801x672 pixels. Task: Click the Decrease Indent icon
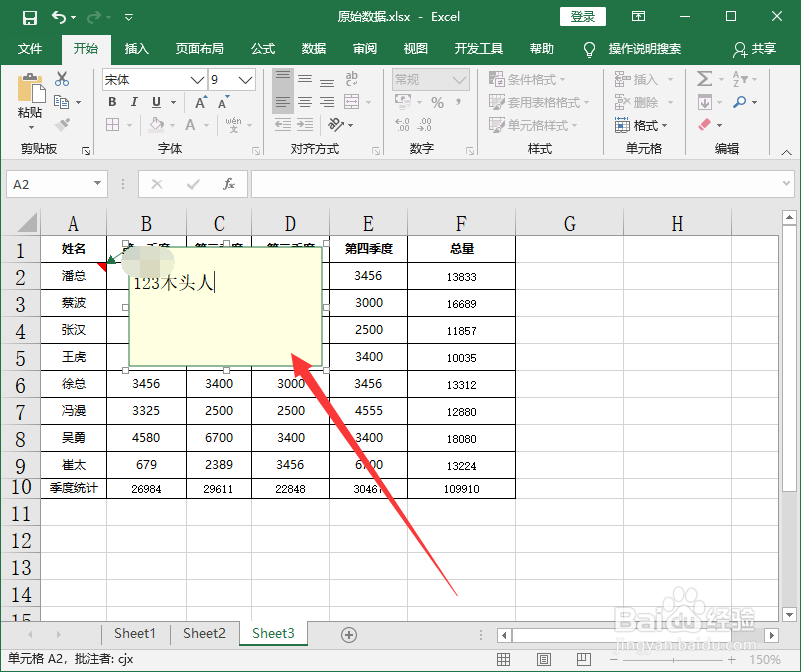click(x=282, y=125)
